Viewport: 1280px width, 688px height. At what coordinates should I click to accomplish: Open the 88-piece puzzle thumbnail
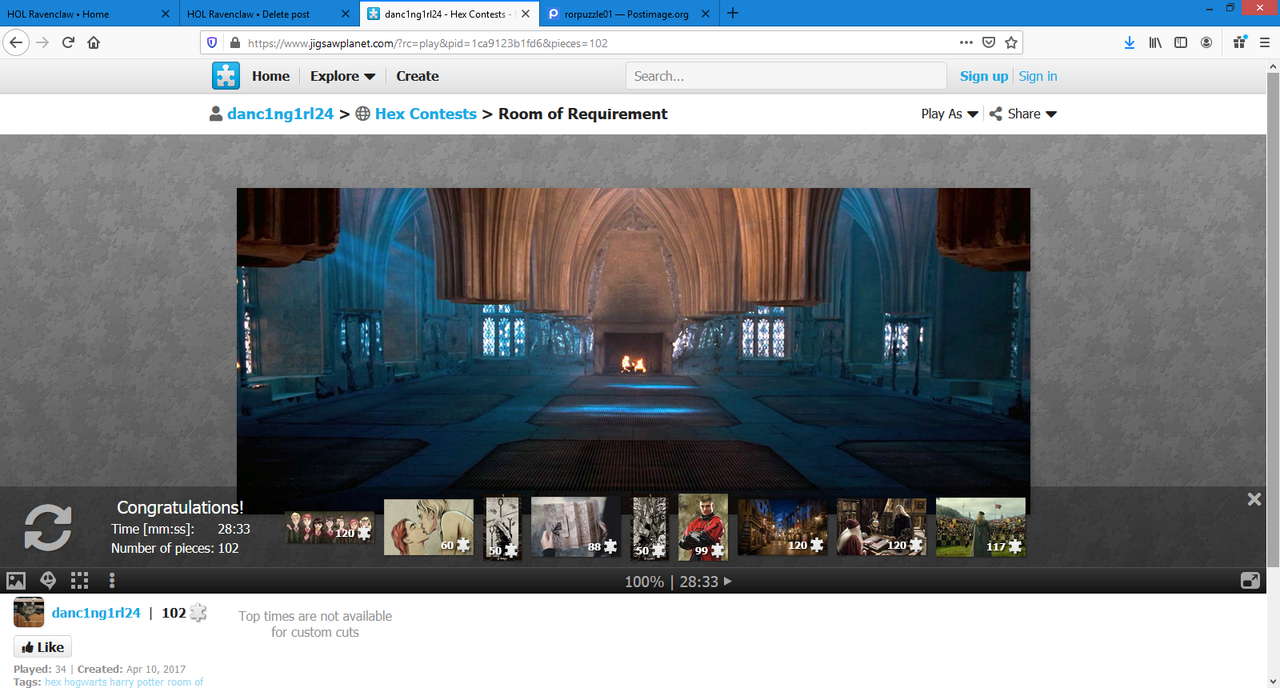pos(575,527)
